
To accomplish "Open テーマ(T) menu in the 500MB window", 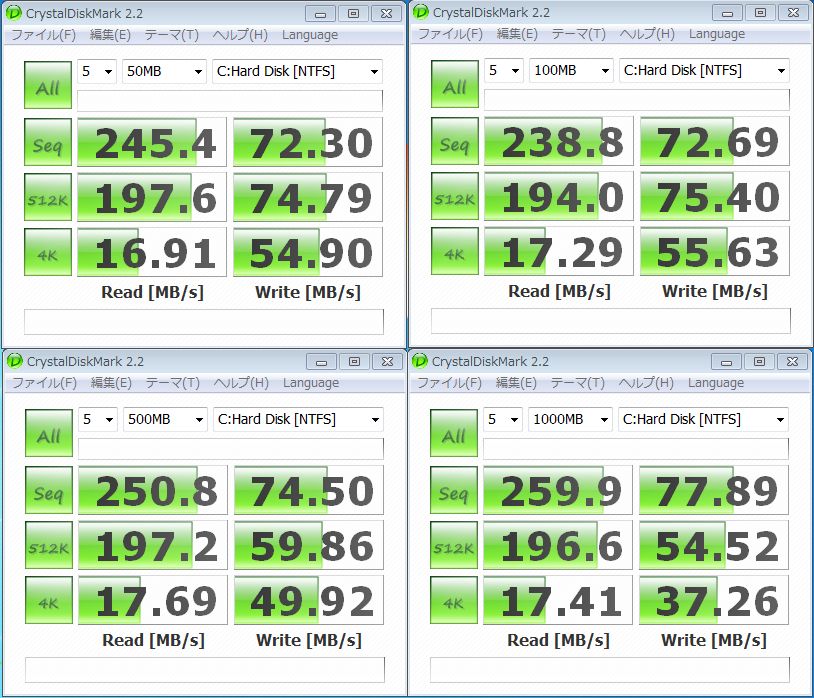I will coord(172,383).
